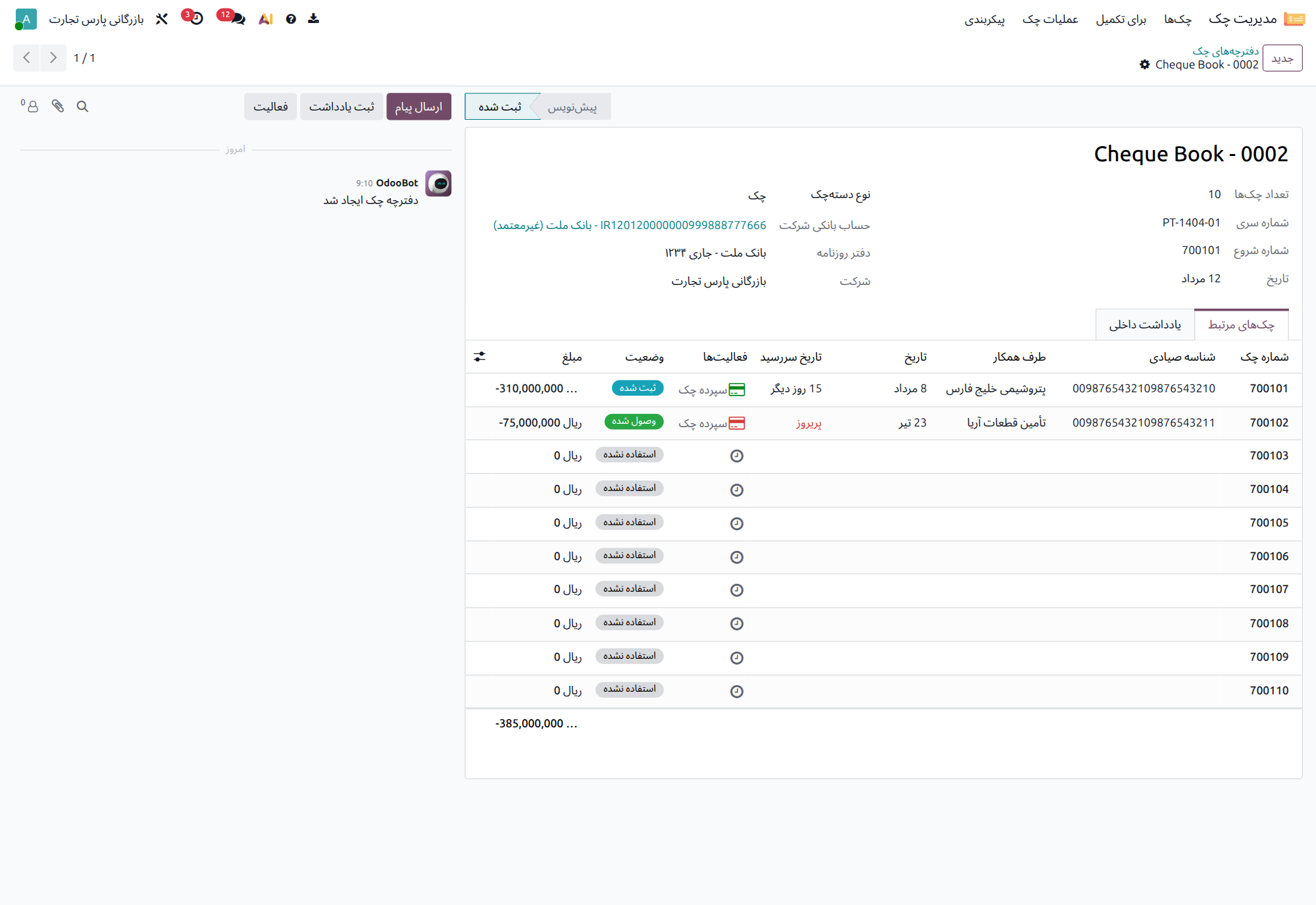Screen dimensions: 1316x905
Task: Click ثبت یادداشت button
Action: [x=342, y=107]
